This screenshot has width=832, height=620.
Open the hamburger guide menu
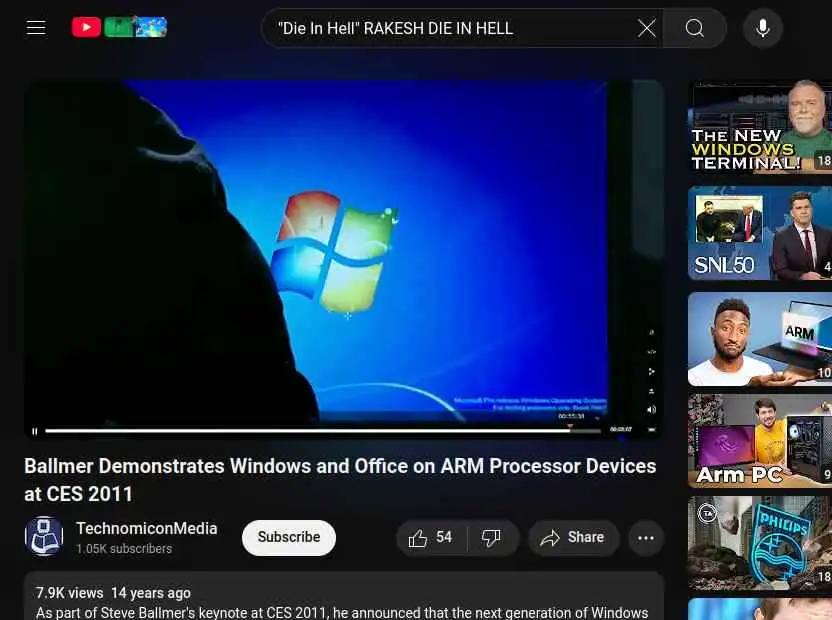pyautogui.click(x=36, y=28)
